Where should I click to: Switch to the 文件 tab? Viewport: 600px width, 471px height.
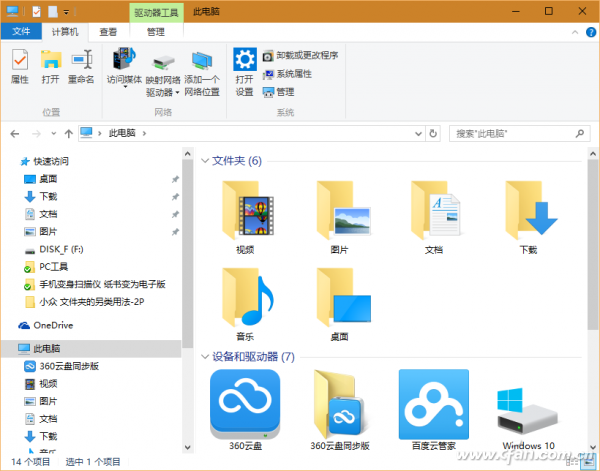[x=21, y=31]
